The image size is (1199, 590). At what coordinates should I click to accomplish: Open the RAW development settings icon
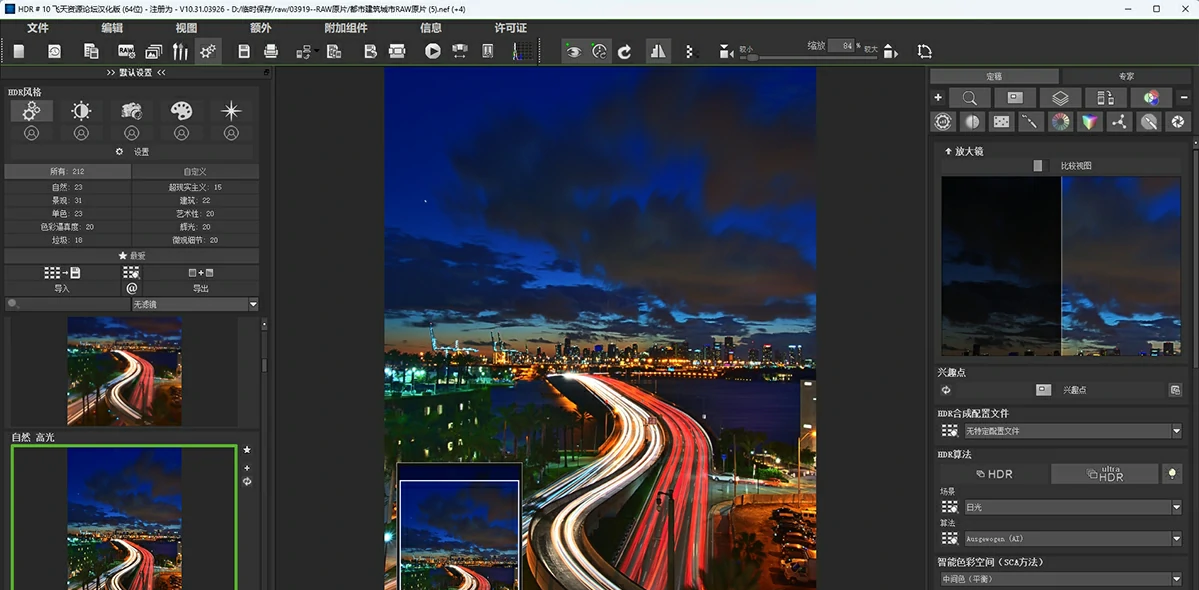[x=126, y=51]
